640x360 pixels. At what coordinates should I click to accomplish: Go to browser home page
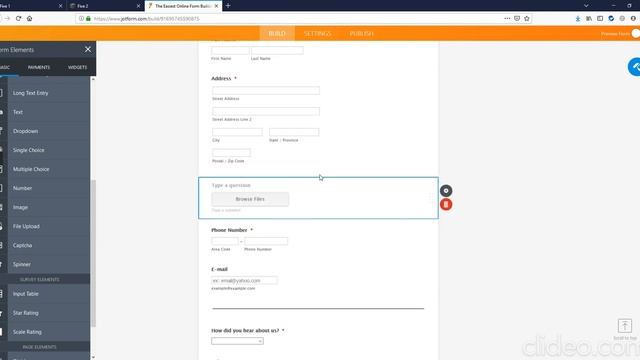click(29, 18)
